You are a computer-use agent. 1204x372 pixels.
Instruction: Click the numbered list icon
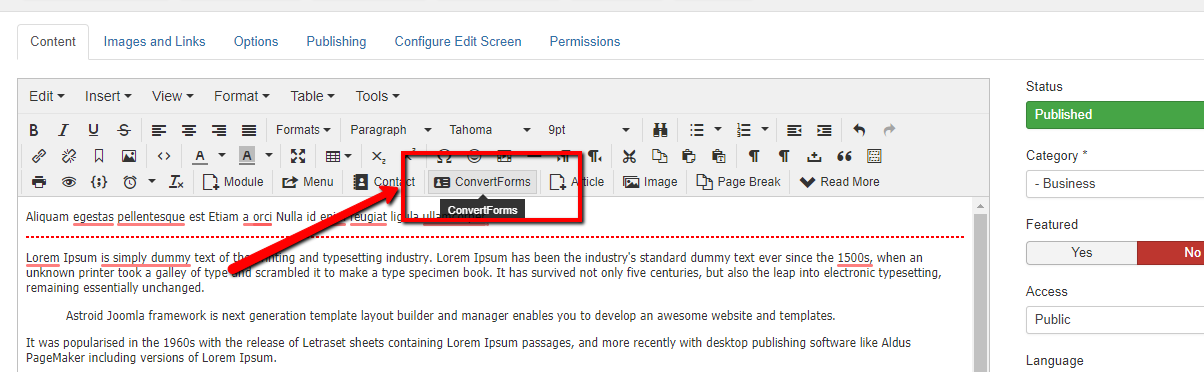(x=743, y=130)
